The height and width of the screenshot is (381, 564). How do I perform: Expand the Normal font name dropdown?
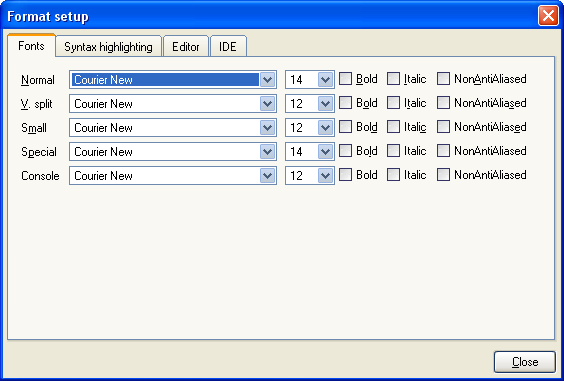(267, 80)
